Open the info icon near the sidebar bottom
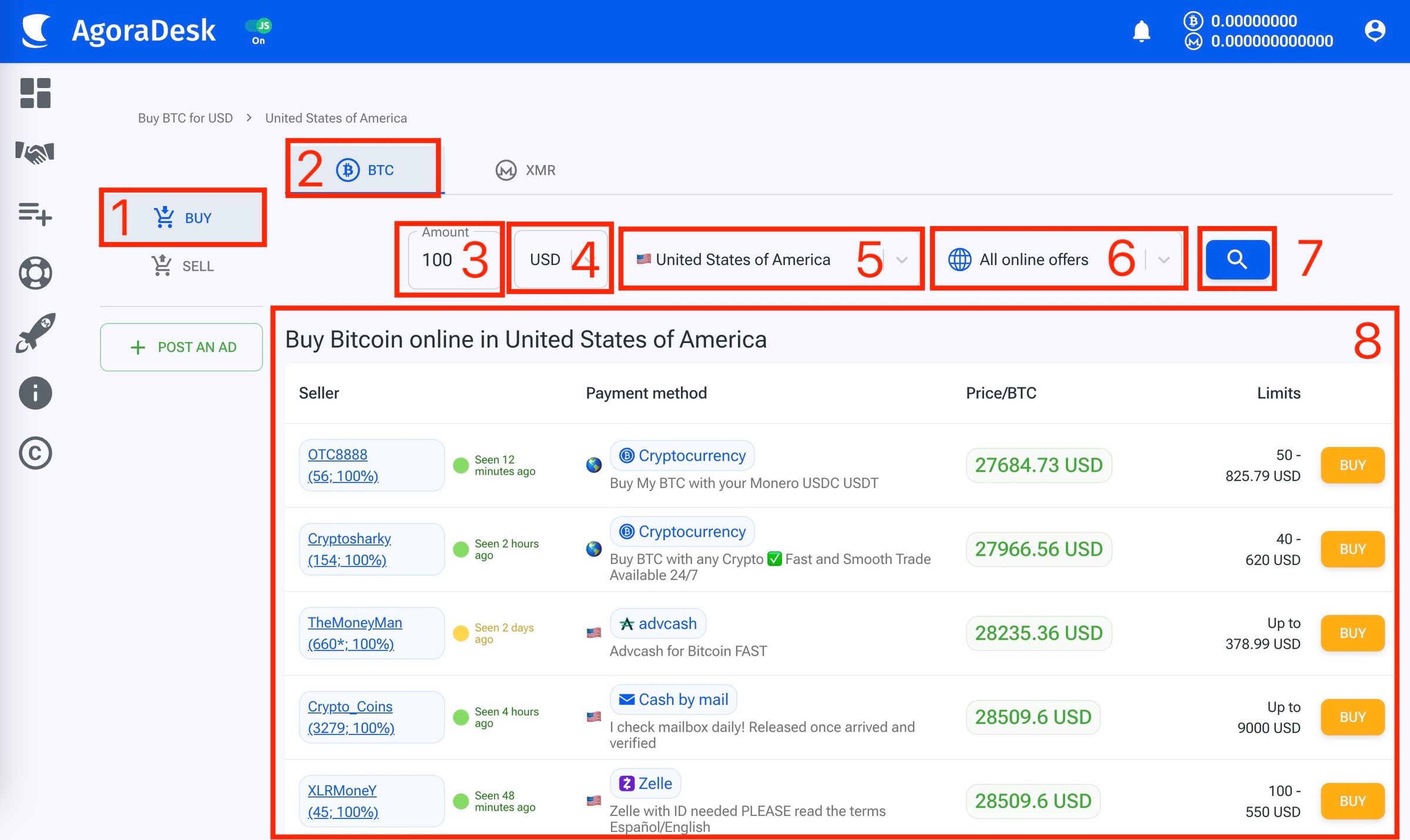The height and width of the screenshot is (840, 1410). pos(35,392)
